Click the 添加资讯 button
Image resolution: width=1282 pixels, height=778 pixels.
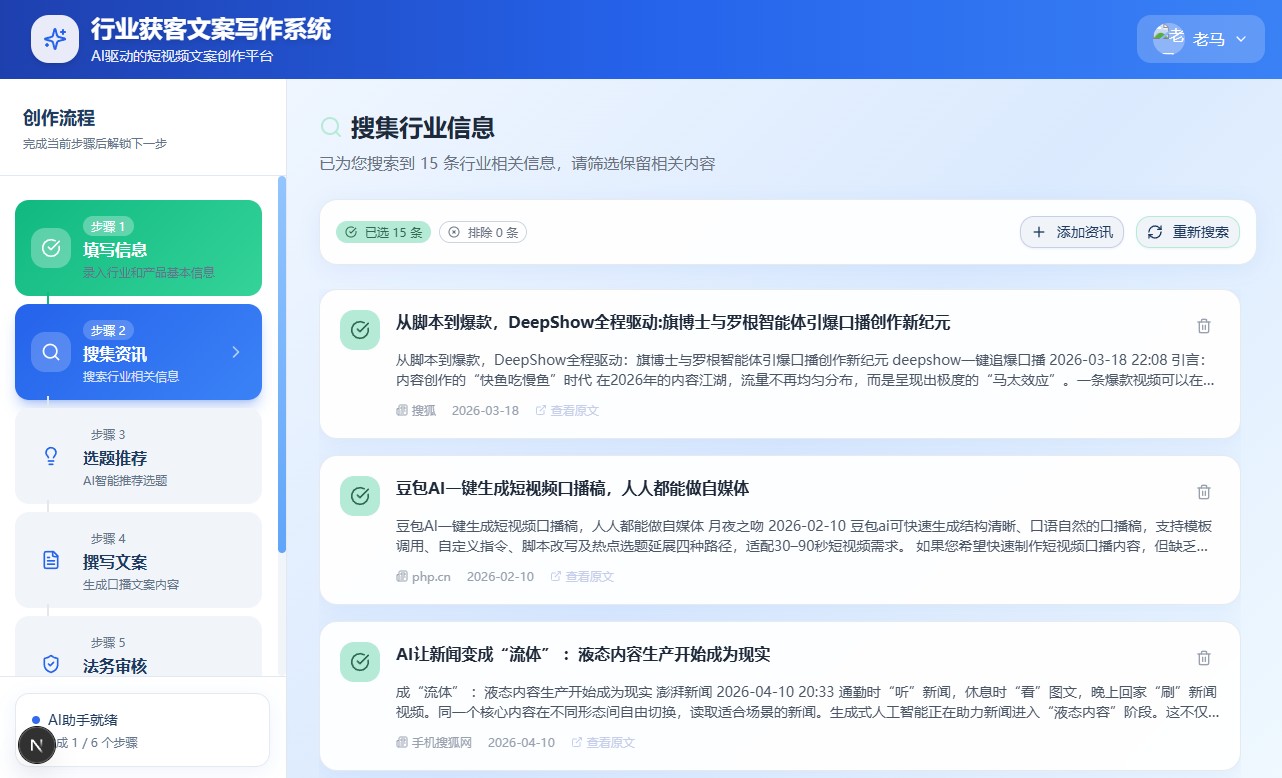tap(1072, 232)
